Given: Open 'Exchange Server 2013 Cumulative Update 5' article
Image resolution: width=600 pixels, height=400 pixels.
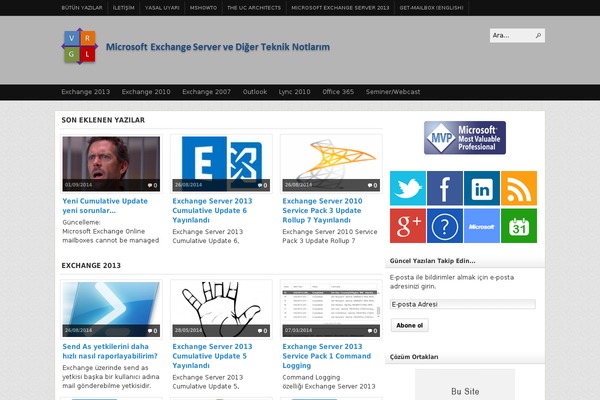Looking at the screenshot, I should [x=212, y=356].
